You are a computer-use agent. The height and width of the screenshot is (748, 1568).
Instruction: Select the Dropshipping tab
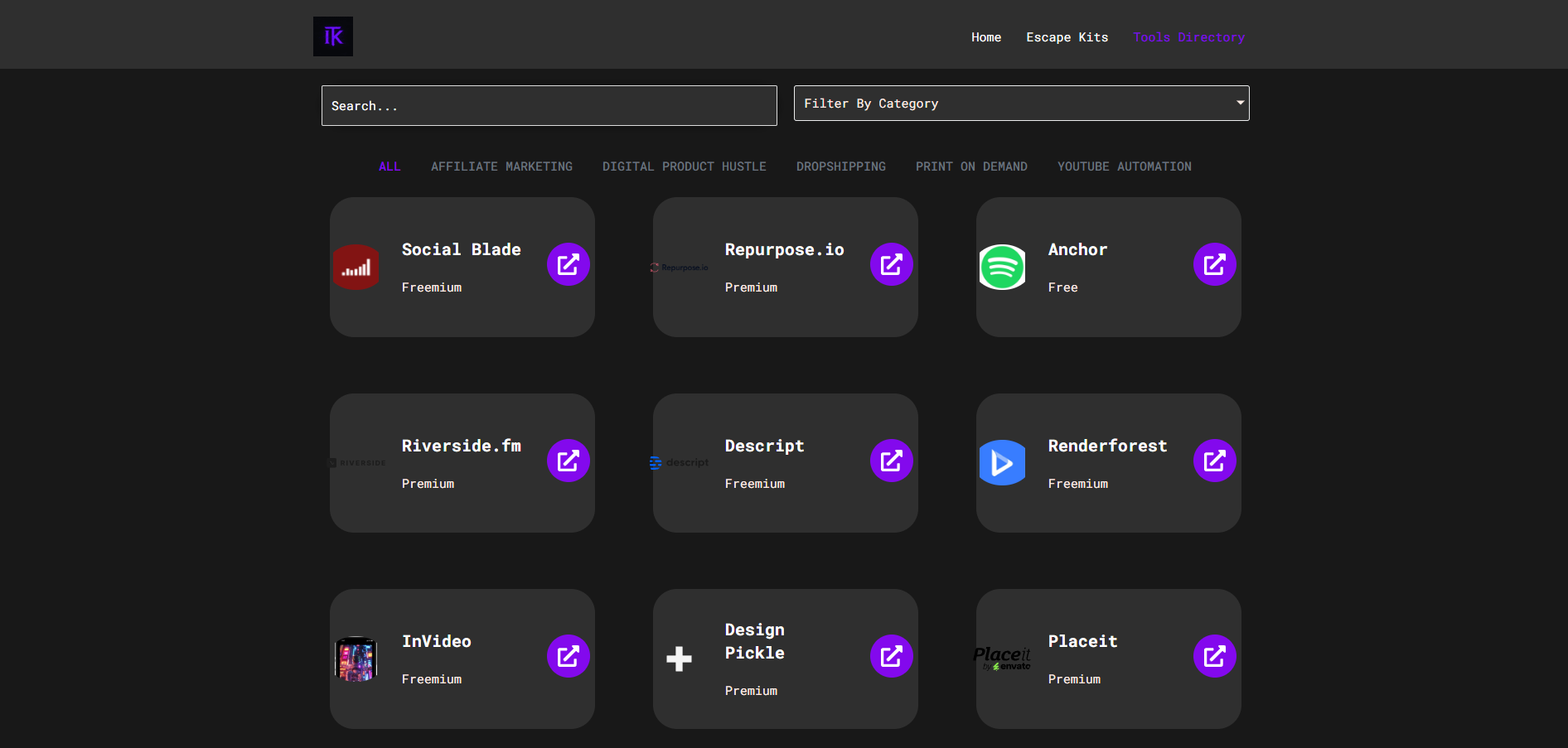841,166
